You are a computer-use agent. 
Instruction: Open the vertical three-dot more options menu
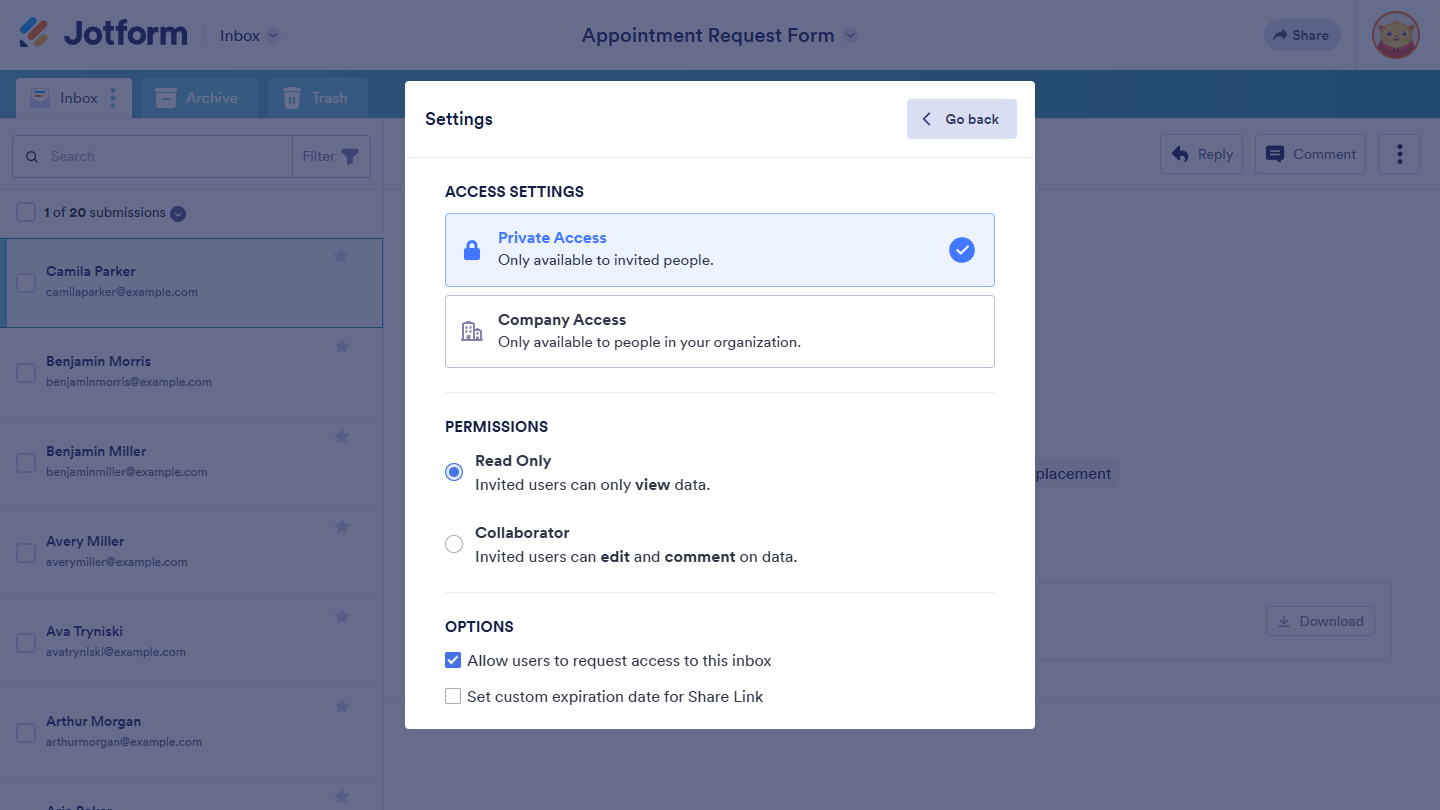(1399, 154)
